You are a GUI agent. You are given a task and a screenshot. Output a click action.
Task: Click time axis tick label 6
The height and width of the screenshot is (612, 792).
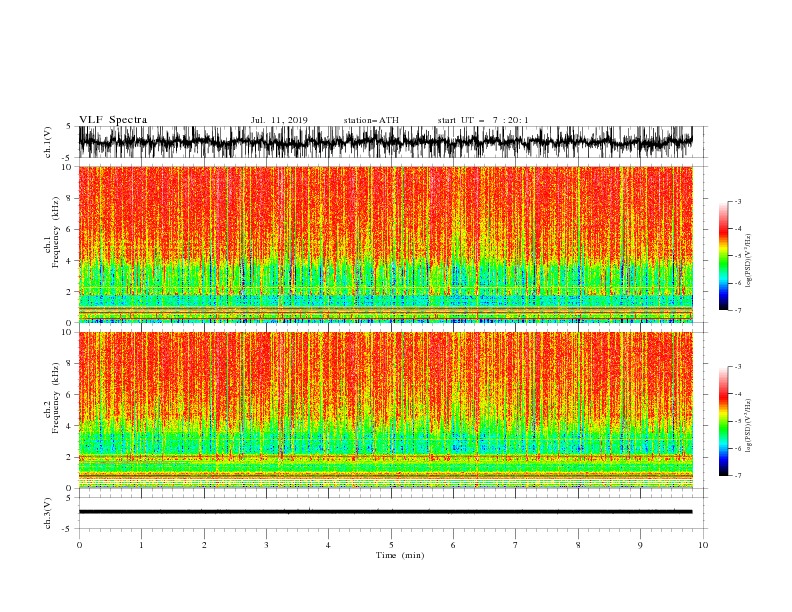453,545
